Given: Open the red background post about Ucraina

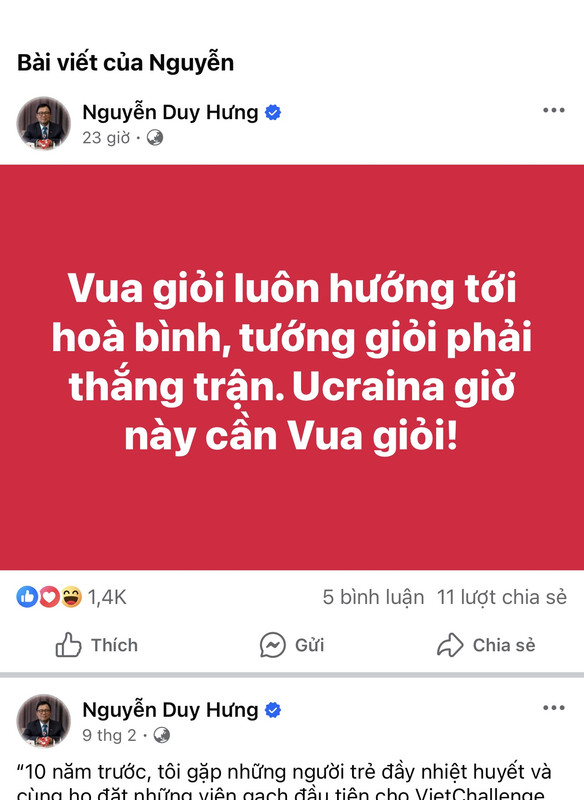Looking at the screenshot, I should [292, 367].
